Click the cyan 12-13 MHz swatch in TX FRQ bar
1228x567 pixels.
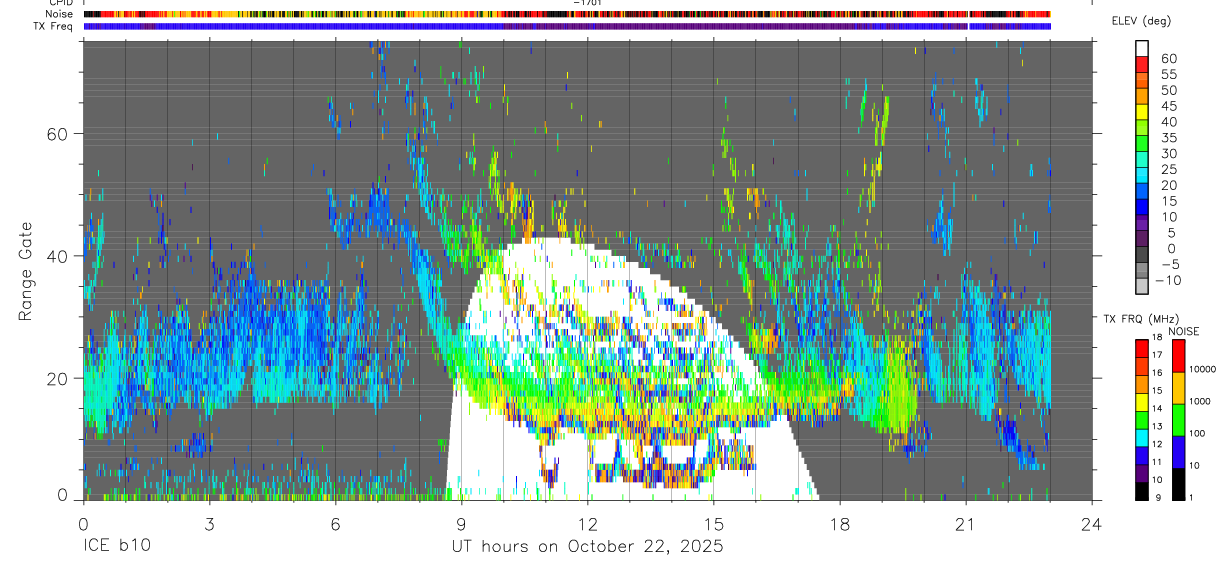tap(1142, 437)
